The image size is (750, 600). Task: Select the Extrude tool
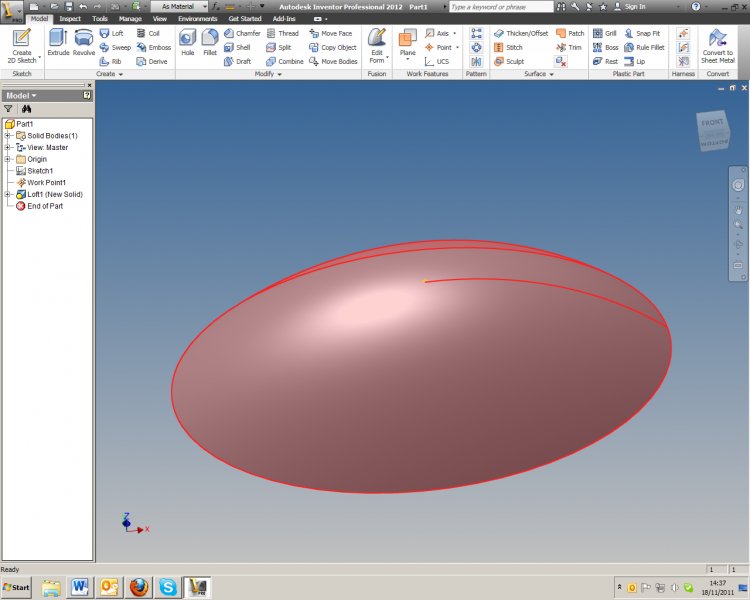tap(58, 44)
